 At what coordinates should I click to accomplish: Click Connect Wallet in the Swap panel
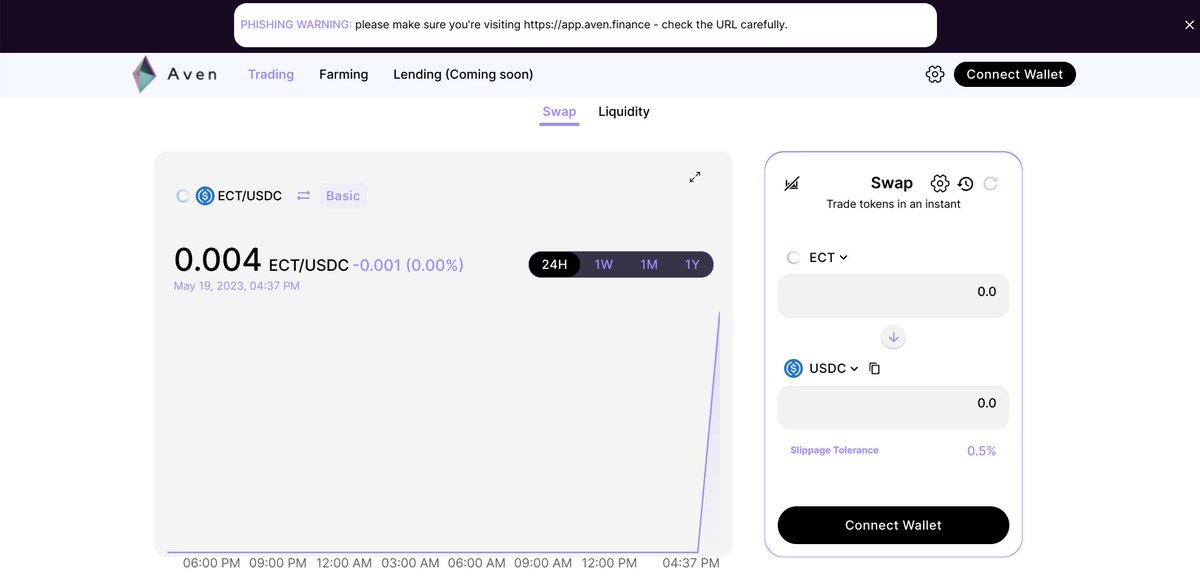pyautogui.click(x=893, y=525)
